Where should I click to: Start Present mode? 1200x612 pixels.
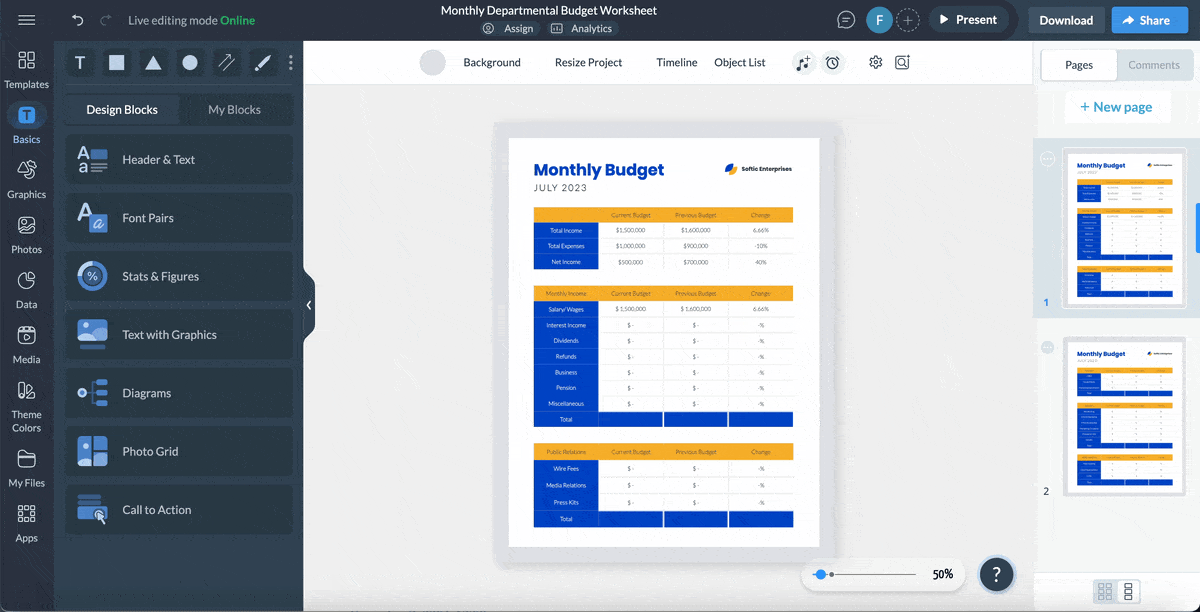point(967,18)
